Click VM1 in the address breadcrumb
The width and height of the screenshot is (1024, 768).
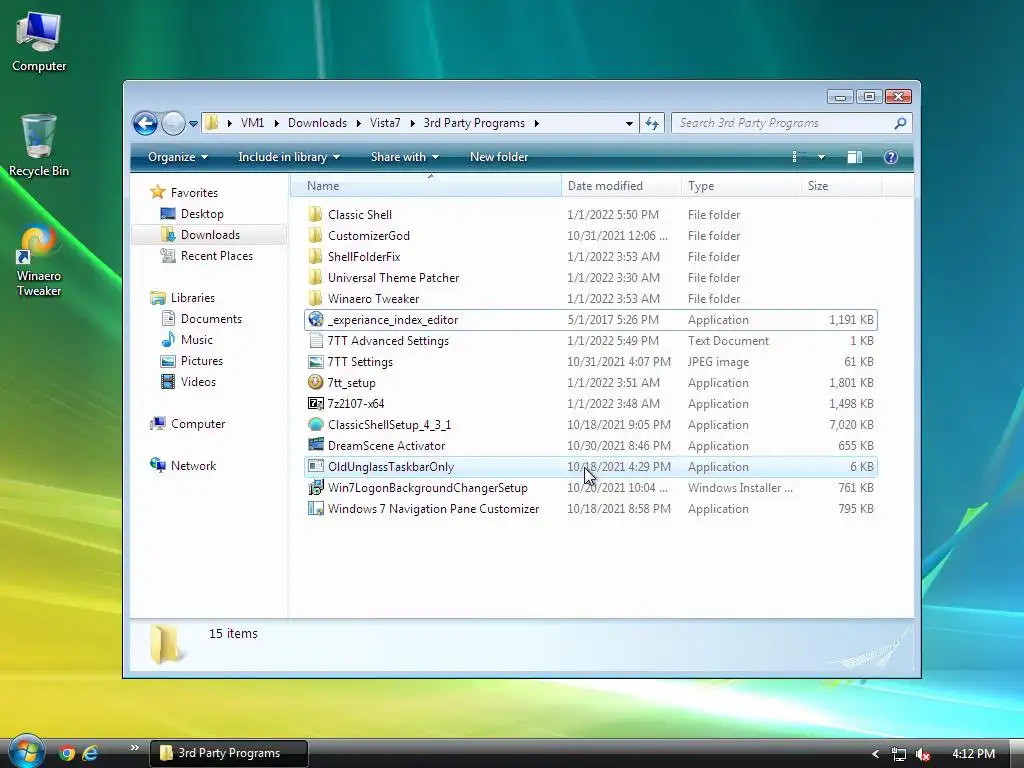click(252, 123)
